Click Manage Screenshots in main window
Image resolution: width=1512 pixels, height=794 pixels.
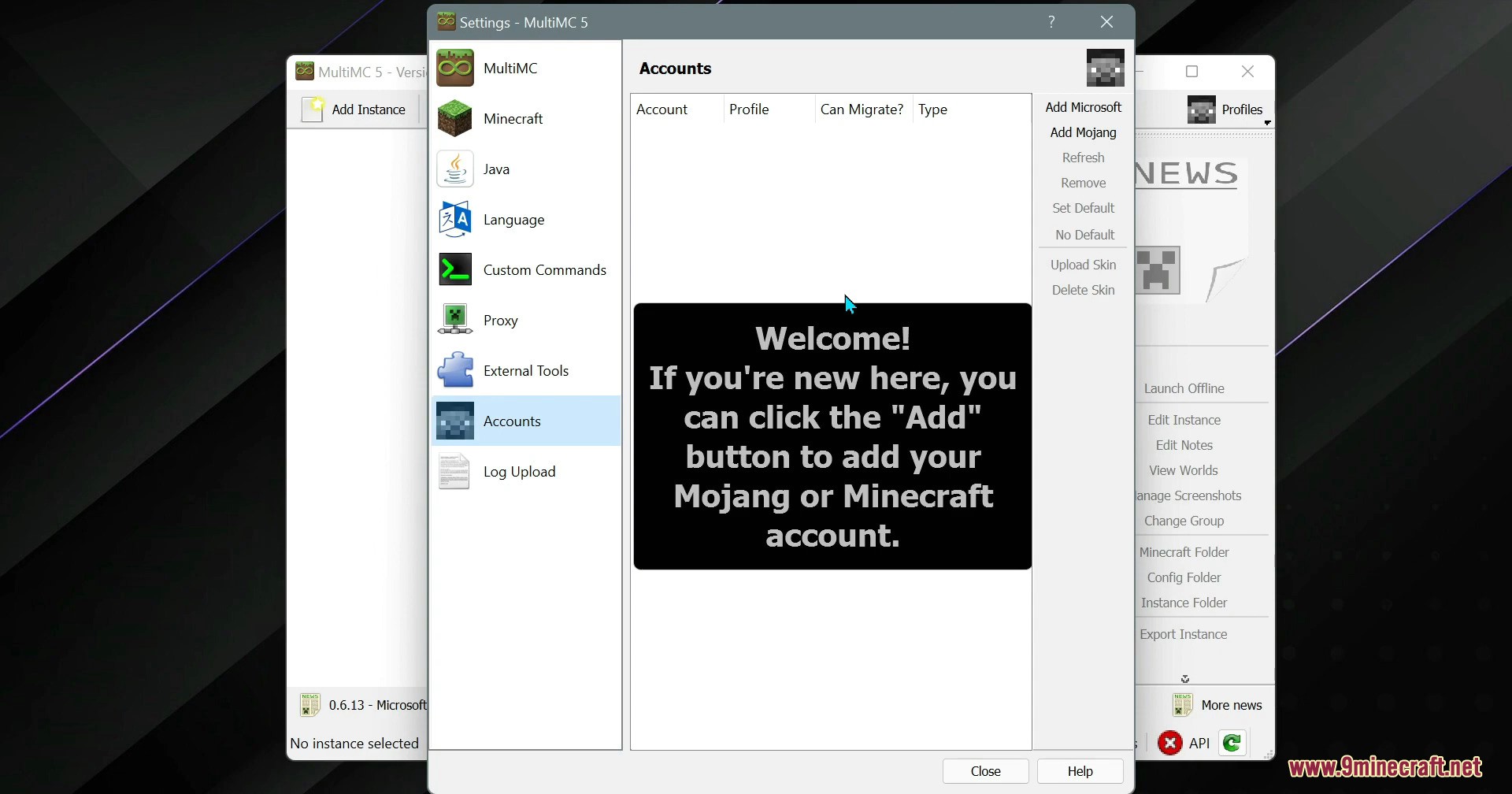1188,495
